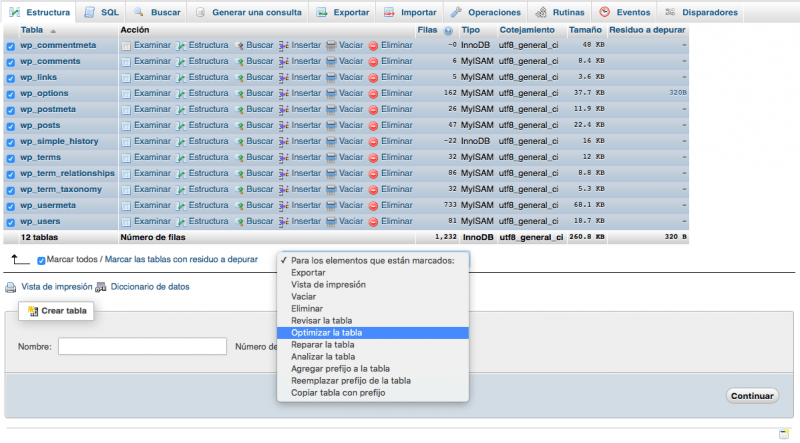The width and height of the screenshot is (800, 443).
Task: Click Insertar icon for wp_term_taxonomy
Action: coord(284,190)
